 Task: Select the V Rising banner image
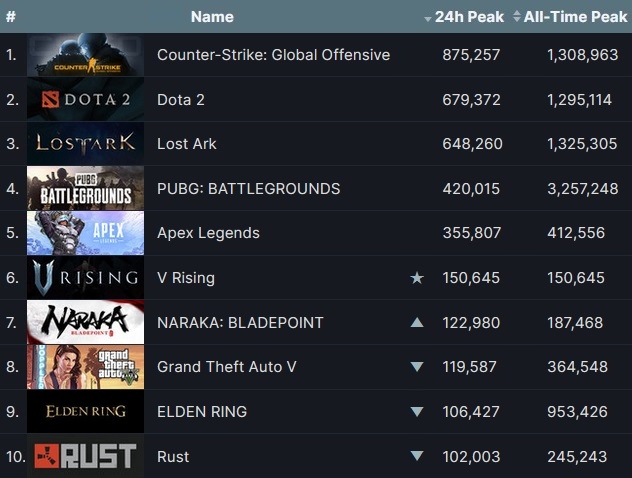pyautogui.click(x=85, y=278)
